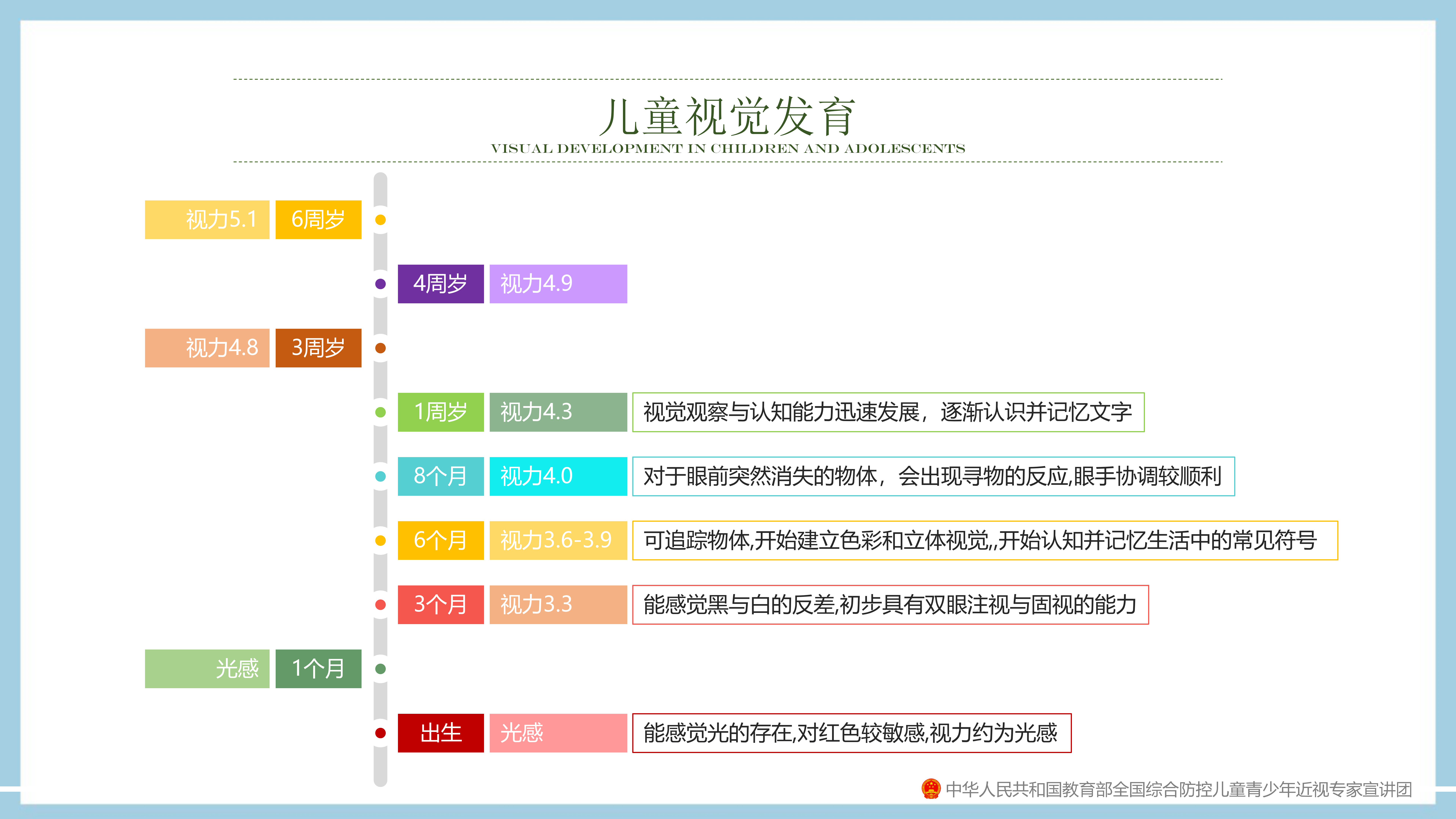1456x819 pixels.
Task: Click the 1个月 dark green label
Action: point(318,669)
